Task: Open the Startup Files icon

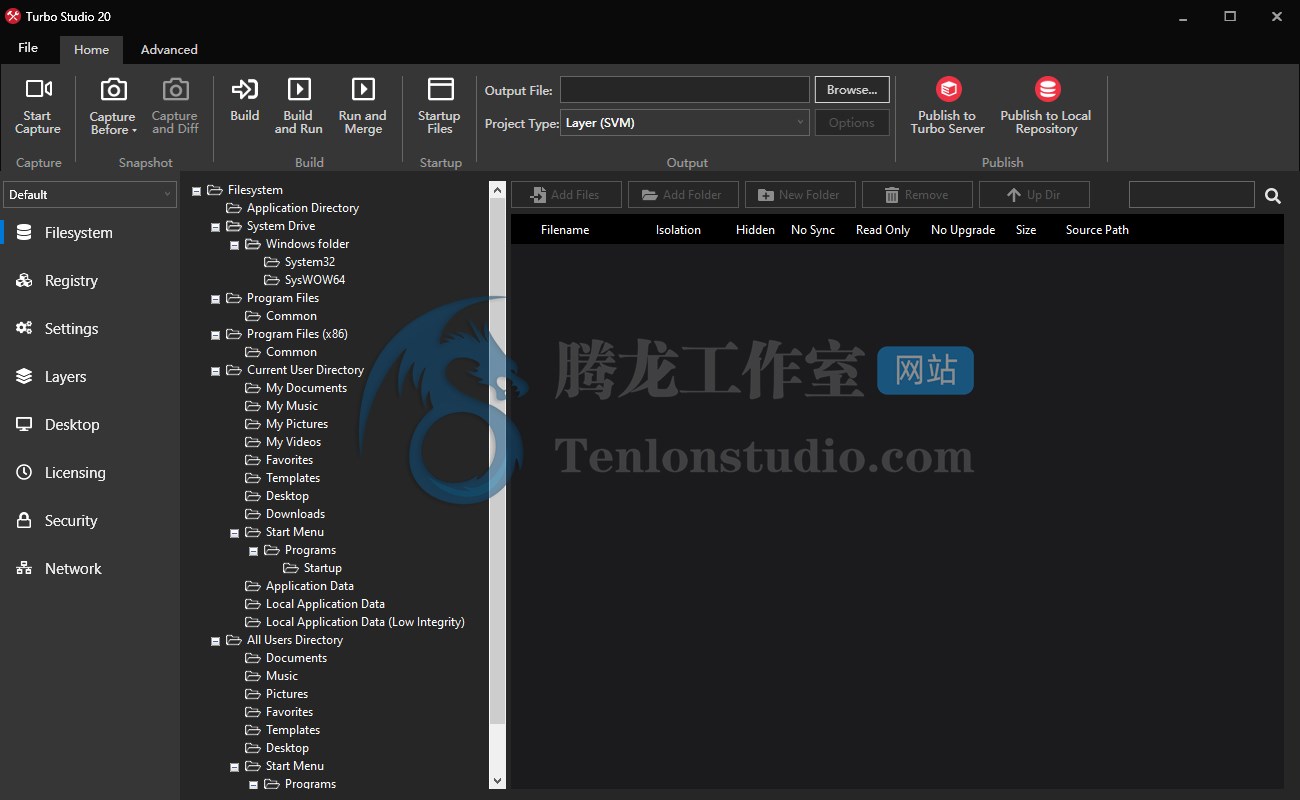Action: point(440,89)
